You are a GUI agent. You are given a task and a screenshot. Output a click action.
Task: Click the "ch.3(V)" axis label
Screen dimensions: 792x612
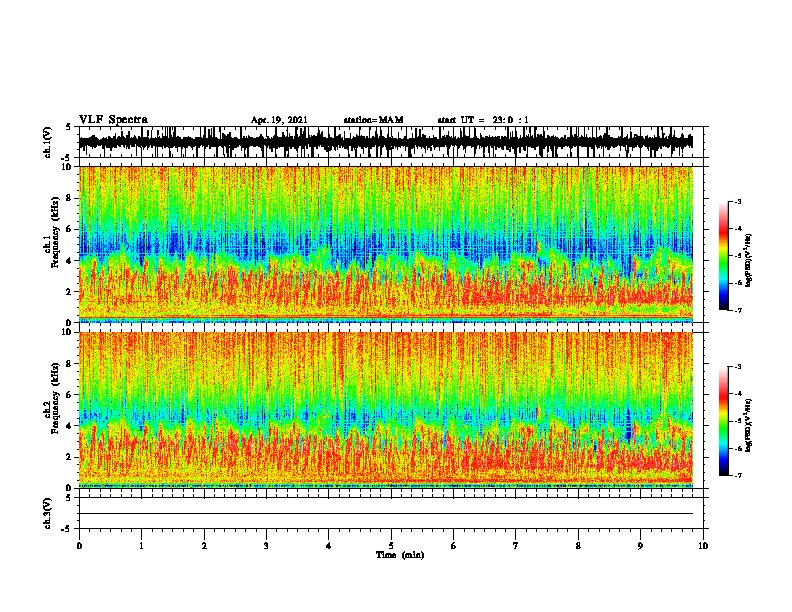(48, 513)
